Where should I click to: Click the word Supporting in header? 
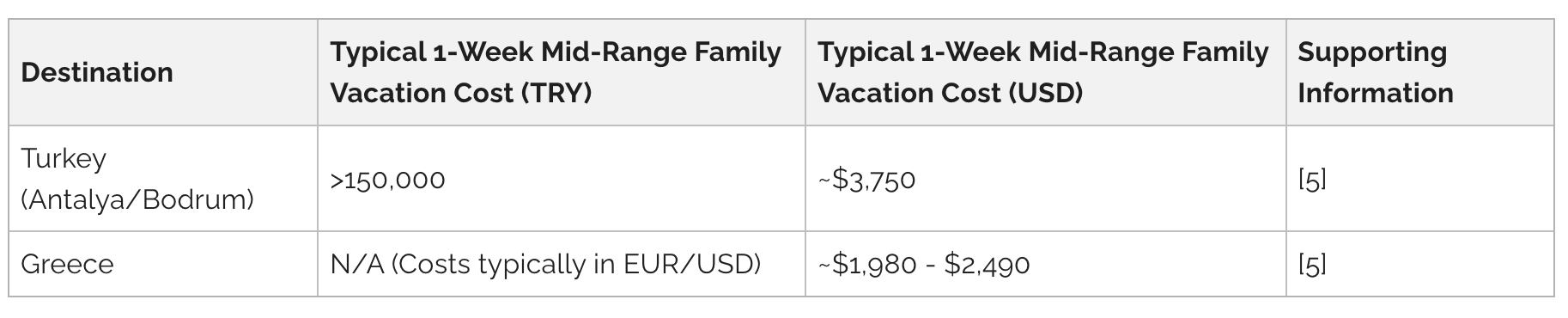(x=1372, y=52)
